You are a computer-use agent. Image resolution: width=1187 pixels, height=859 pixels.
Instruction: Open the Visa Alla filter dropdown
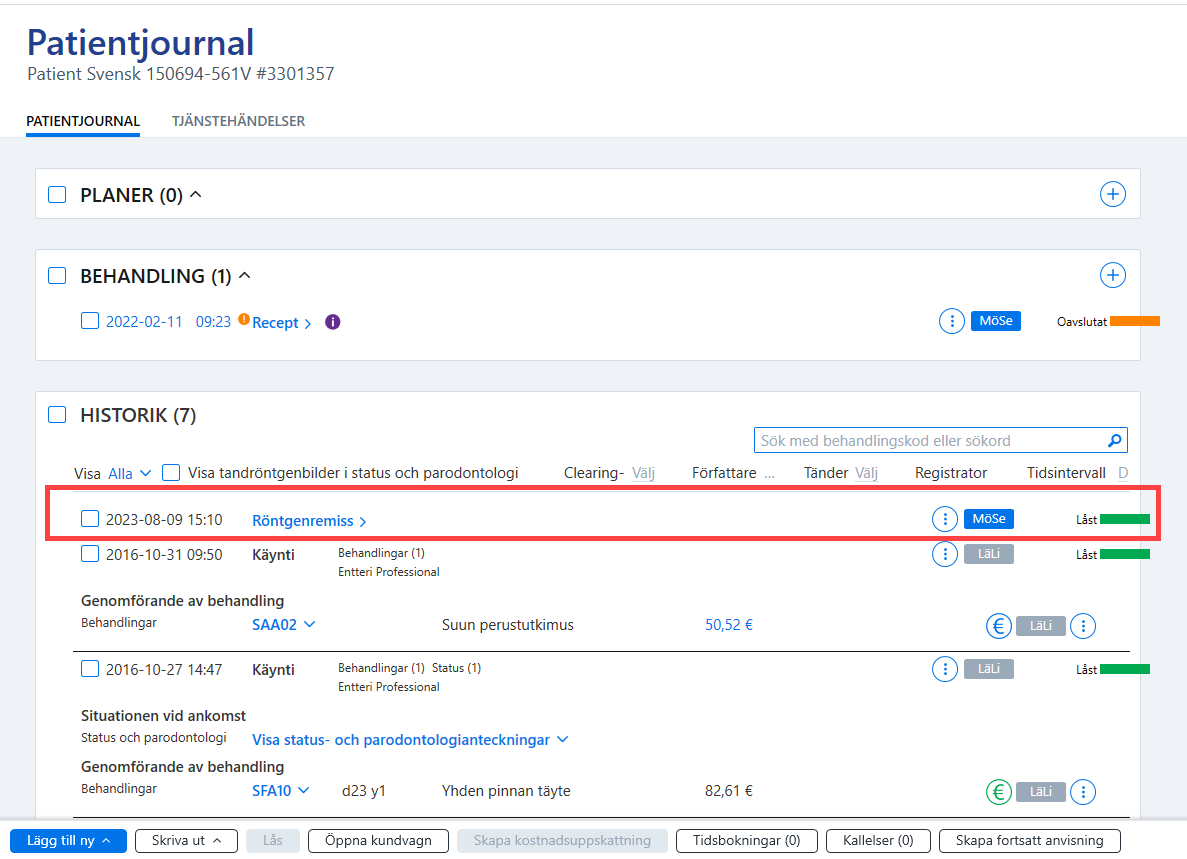click(x=129, y=473)
